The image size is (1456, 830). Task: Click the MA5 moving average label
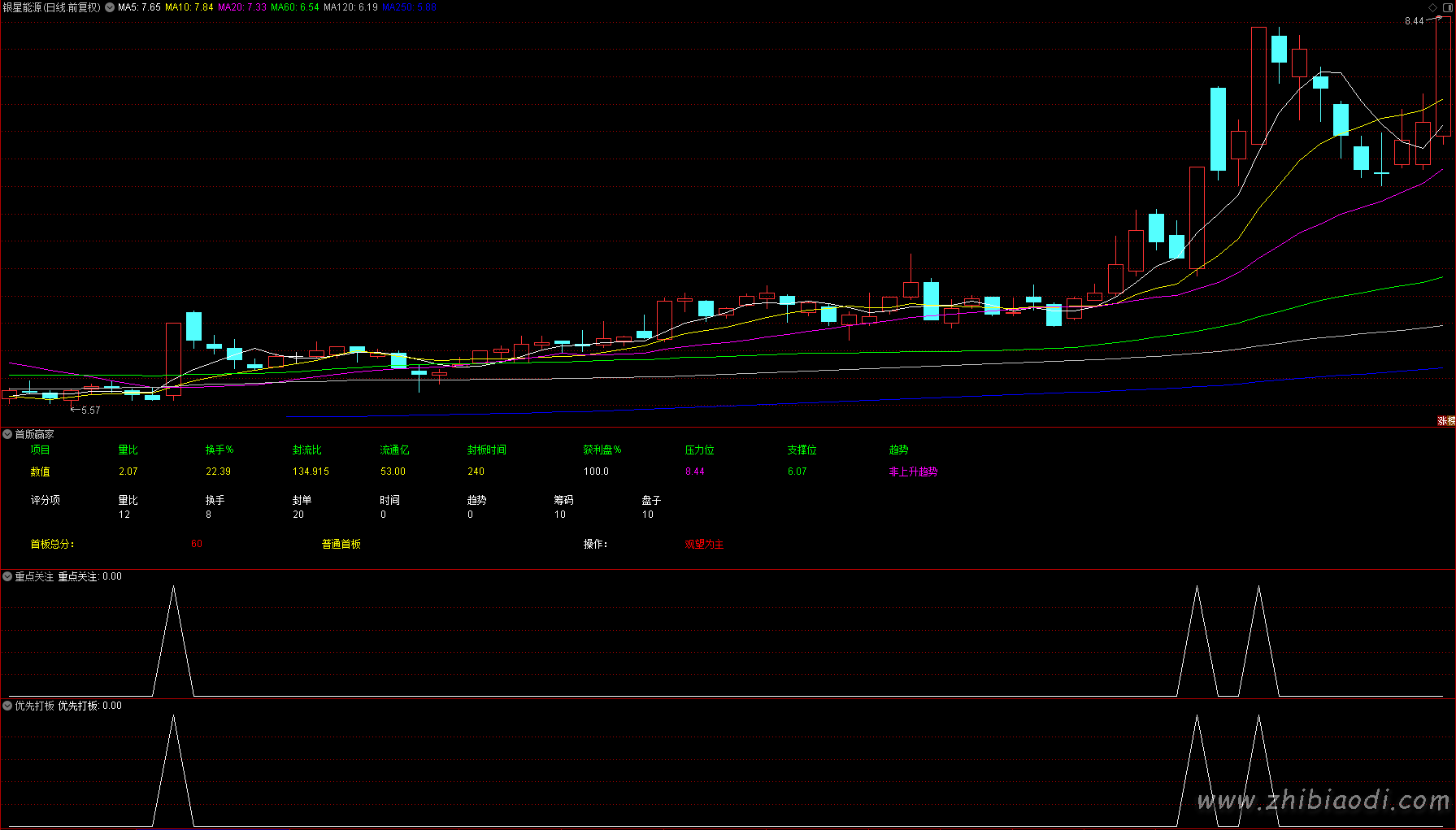139,7
